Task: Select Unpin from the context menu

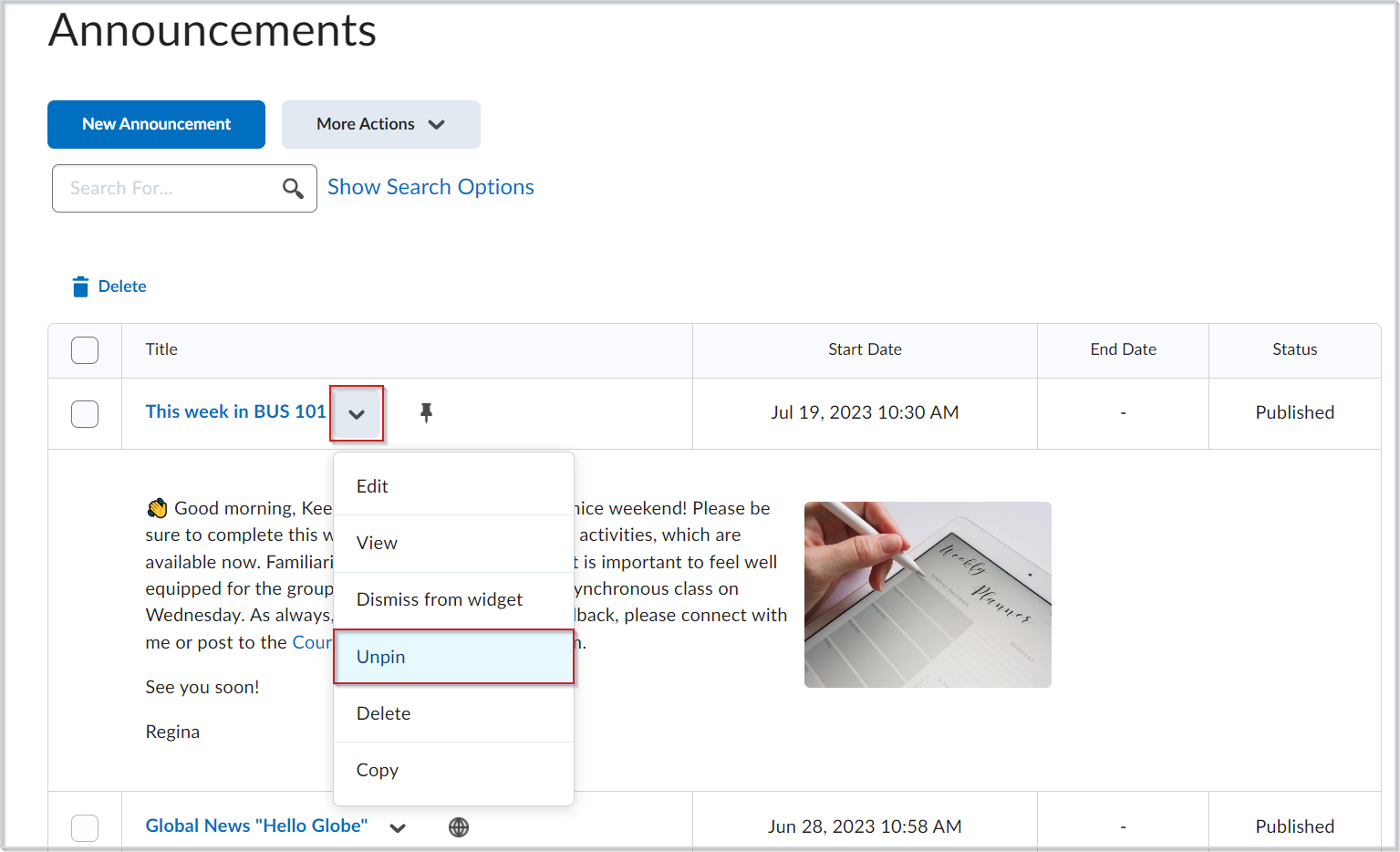Action: coord(380,656)
